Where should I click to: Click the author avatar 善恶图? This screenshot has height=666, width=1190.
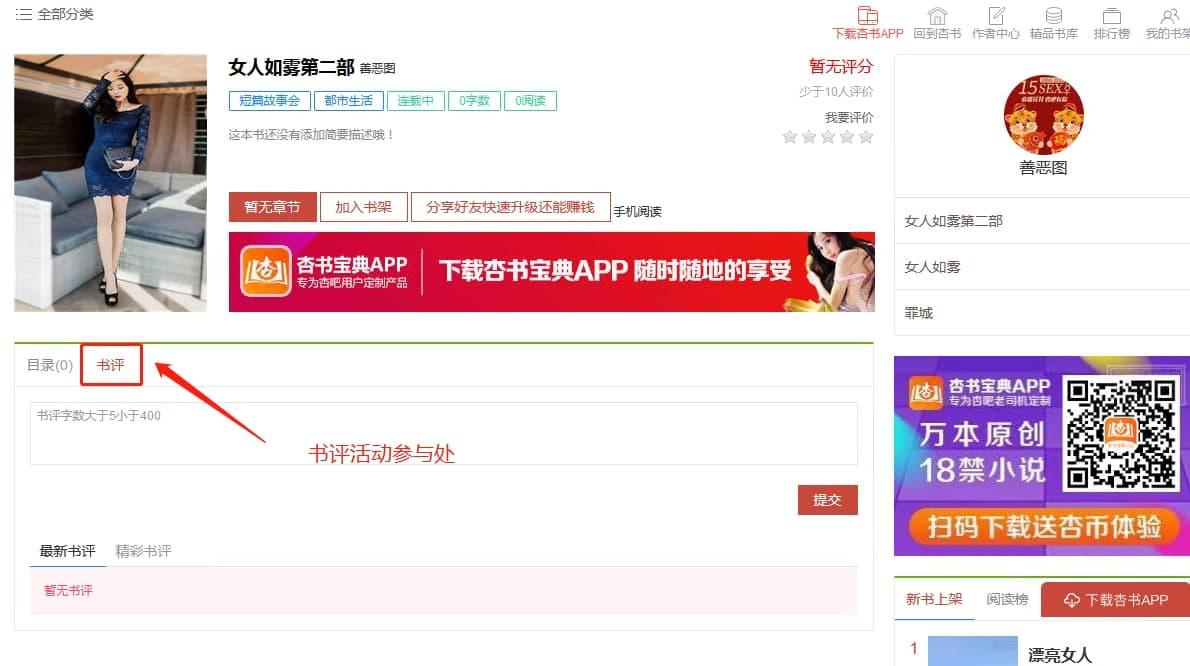pos(1044,115)
